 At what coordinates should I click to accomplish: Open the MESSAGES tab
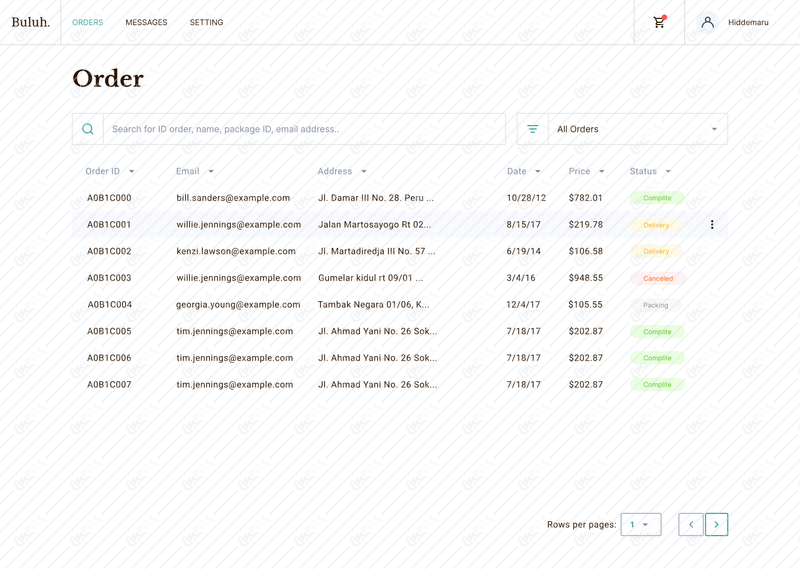146,22
